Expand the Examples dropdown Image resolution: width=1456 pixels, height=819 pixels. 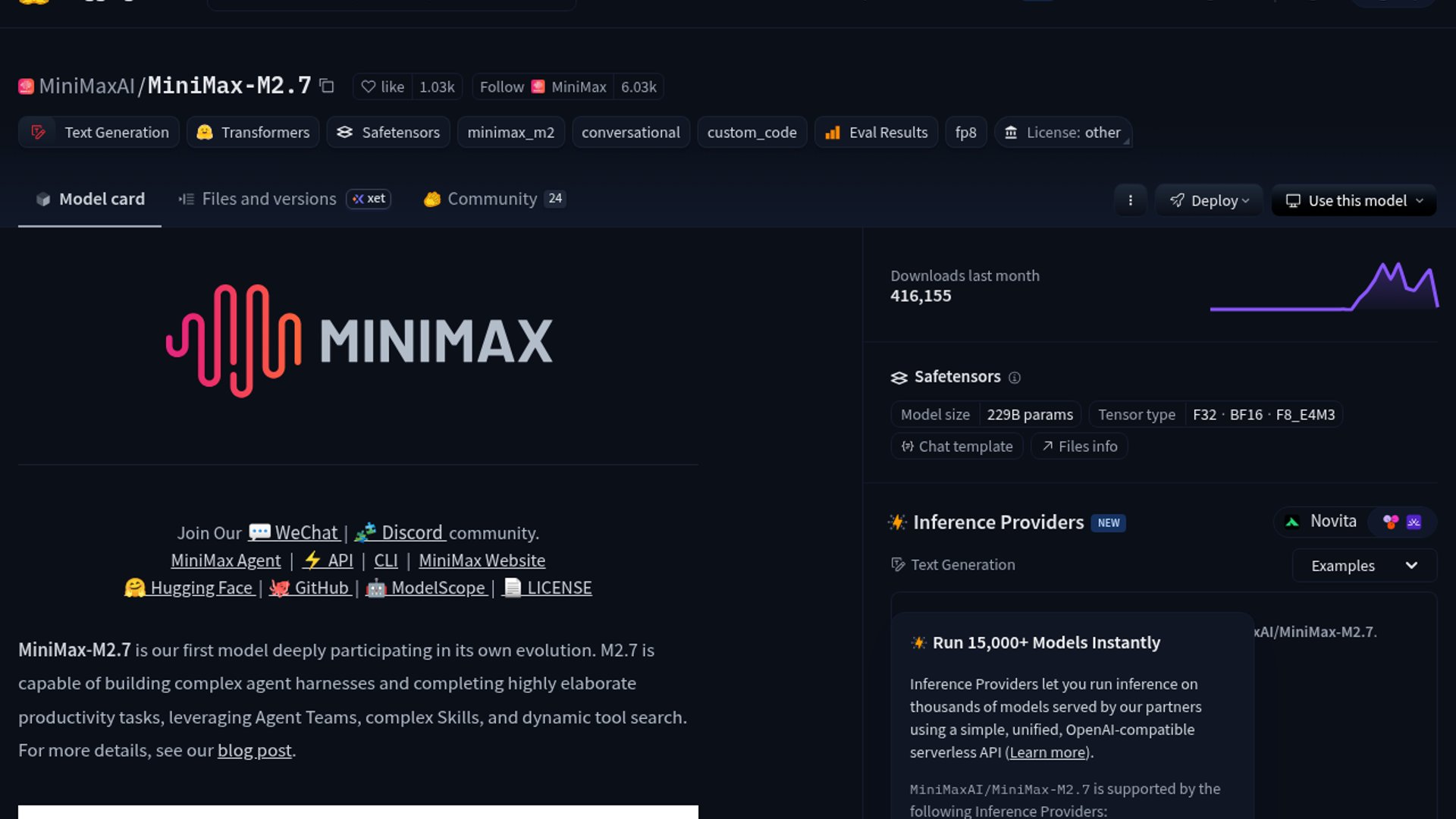click(x=1364, y=566)
